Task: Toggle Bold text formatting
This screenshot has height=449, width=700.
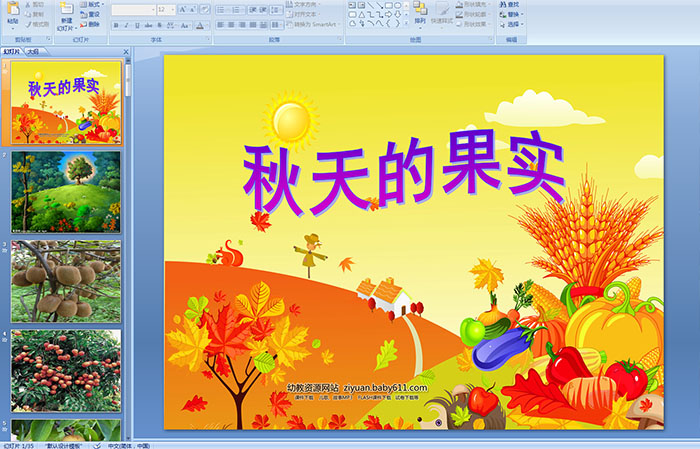Action: (x=114, y=25)
